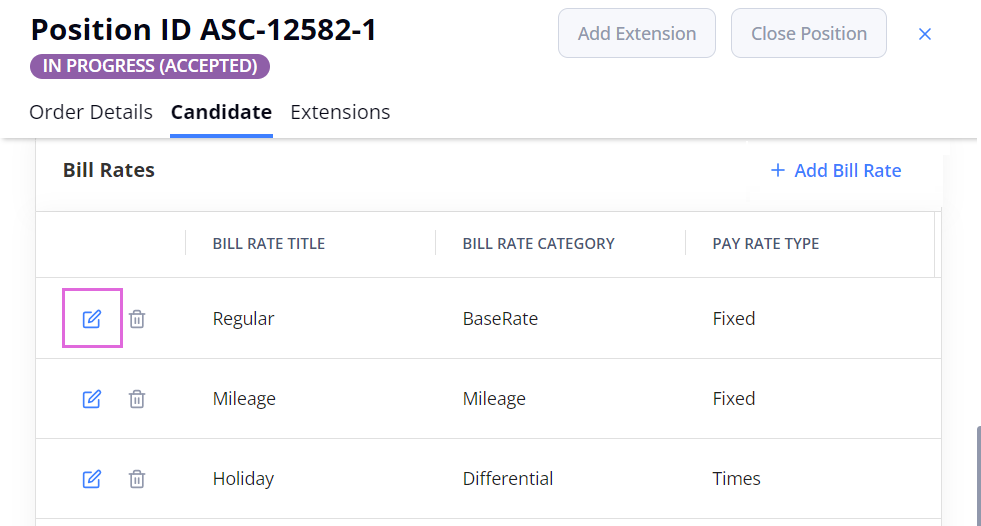Delete the Mileage bill rate

137,399
